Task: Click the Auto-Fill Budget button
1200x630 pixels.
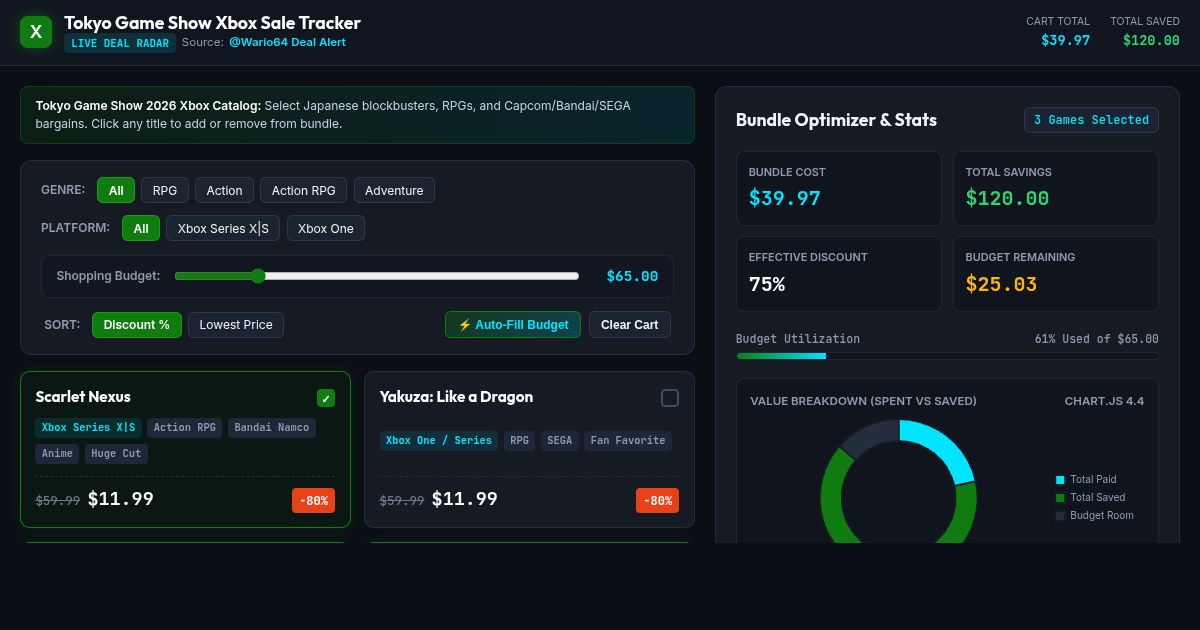Action: point(513,325)
